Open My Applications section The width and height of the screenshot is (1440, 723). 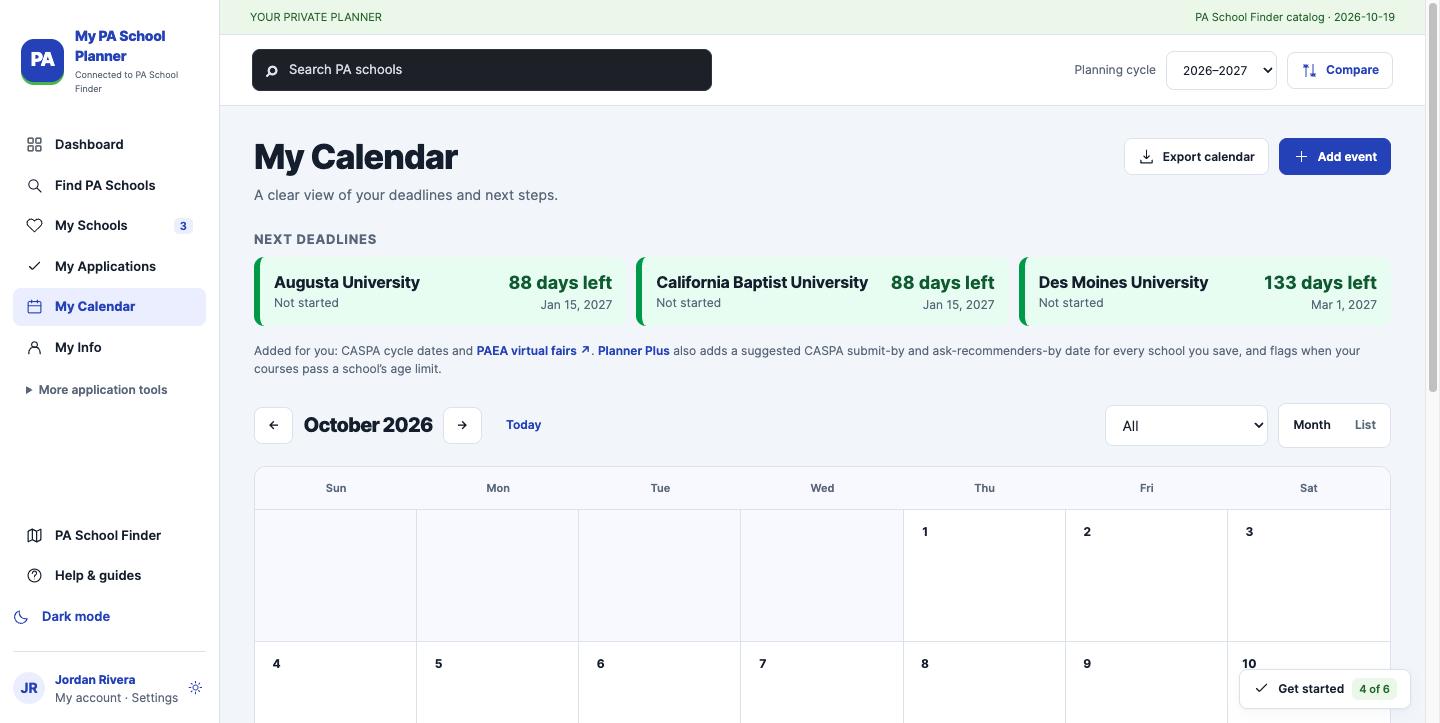109,266
